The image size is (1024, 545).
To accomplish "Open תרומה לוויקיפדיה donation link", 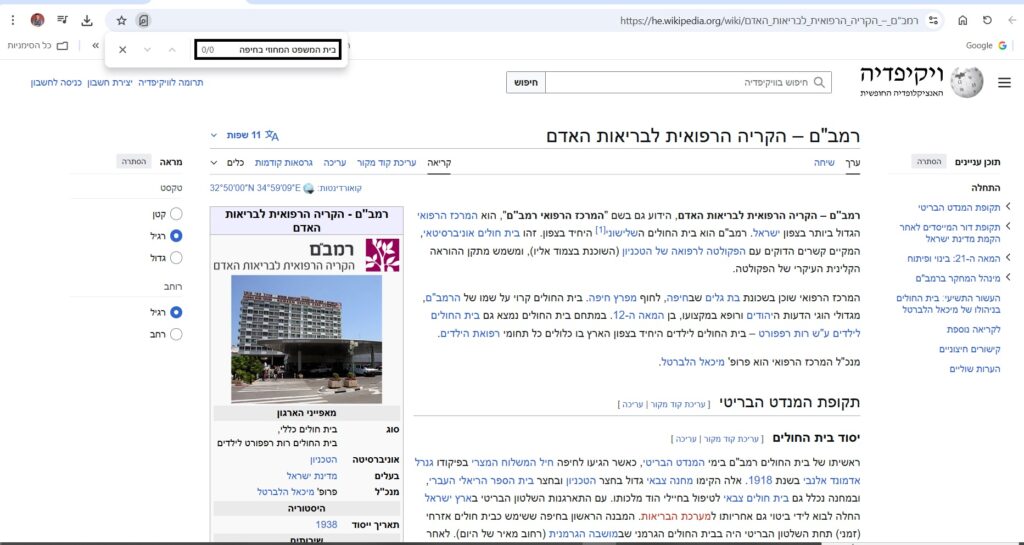I will 170,83.
